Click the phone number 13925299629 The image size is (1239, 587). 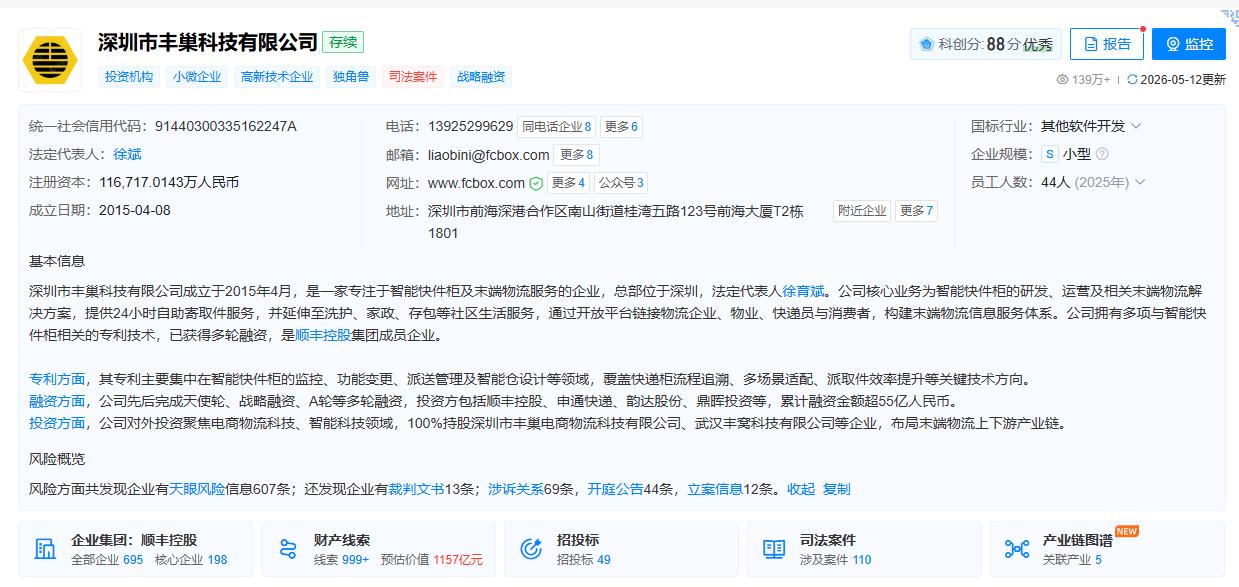tap(470, 127)
